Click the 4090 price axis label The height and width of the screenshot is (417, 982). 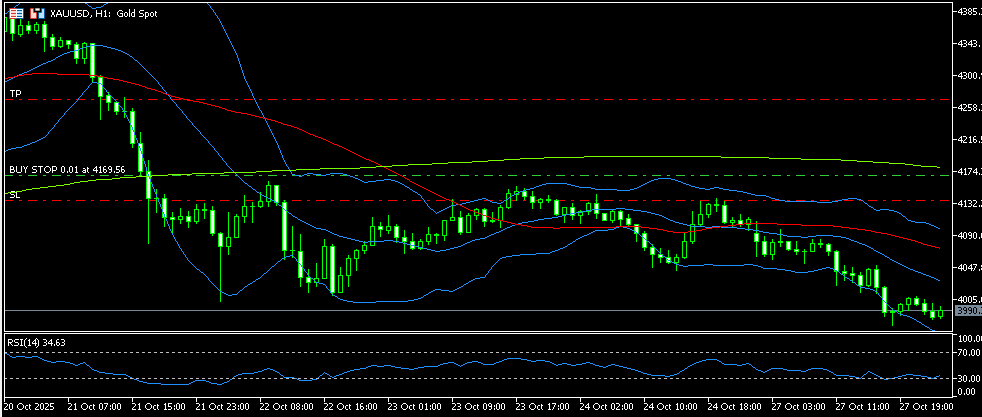click(x=969, y=235)
